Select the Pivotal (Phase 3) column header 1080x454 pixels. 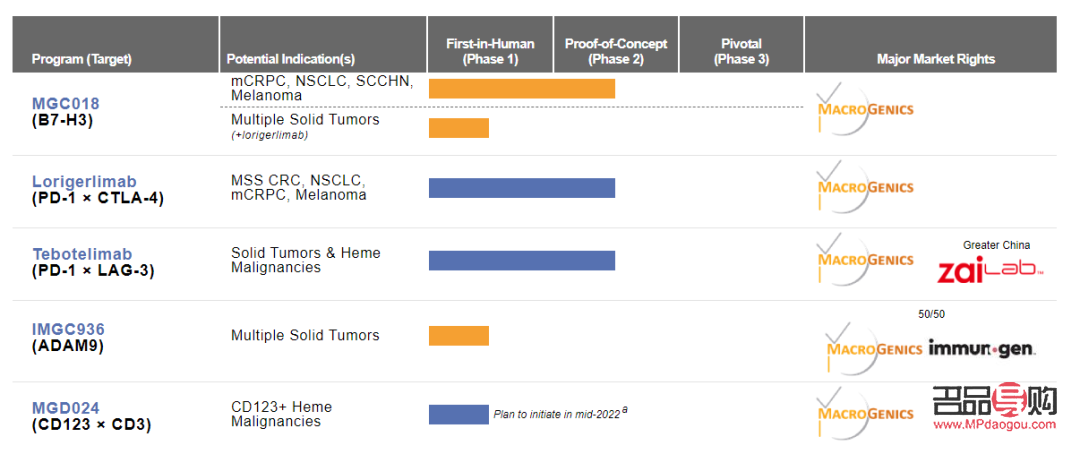[x=741, y=51]
